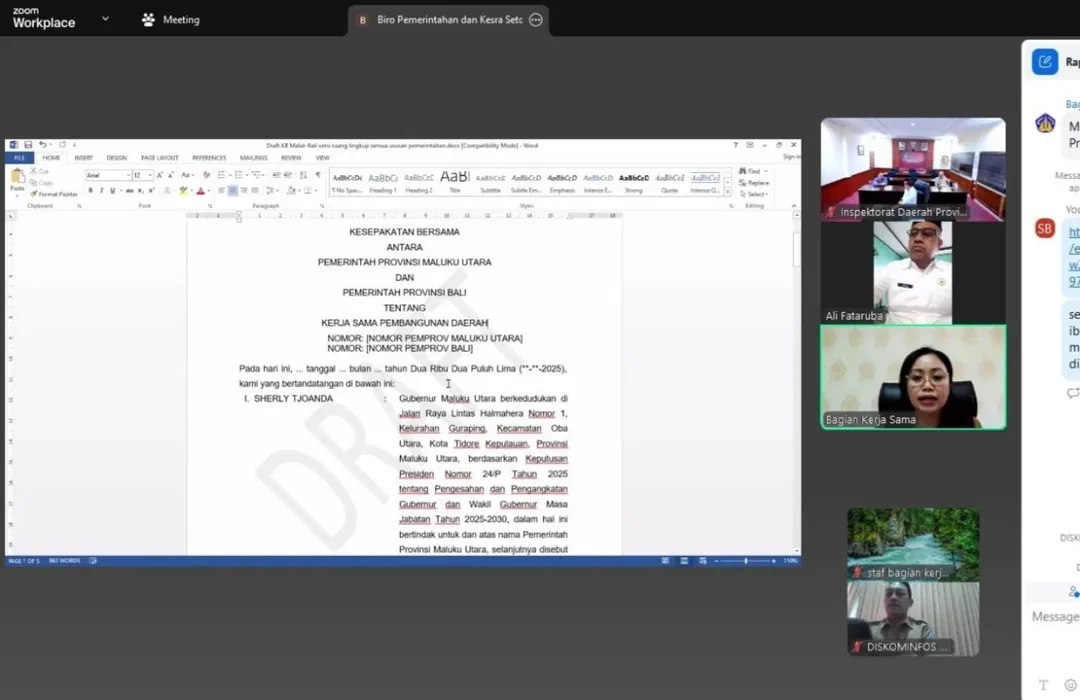The width and height of the screenshot is (1080, 700).
Task: Click Replace in the Editing group
Action: (757, 183)
